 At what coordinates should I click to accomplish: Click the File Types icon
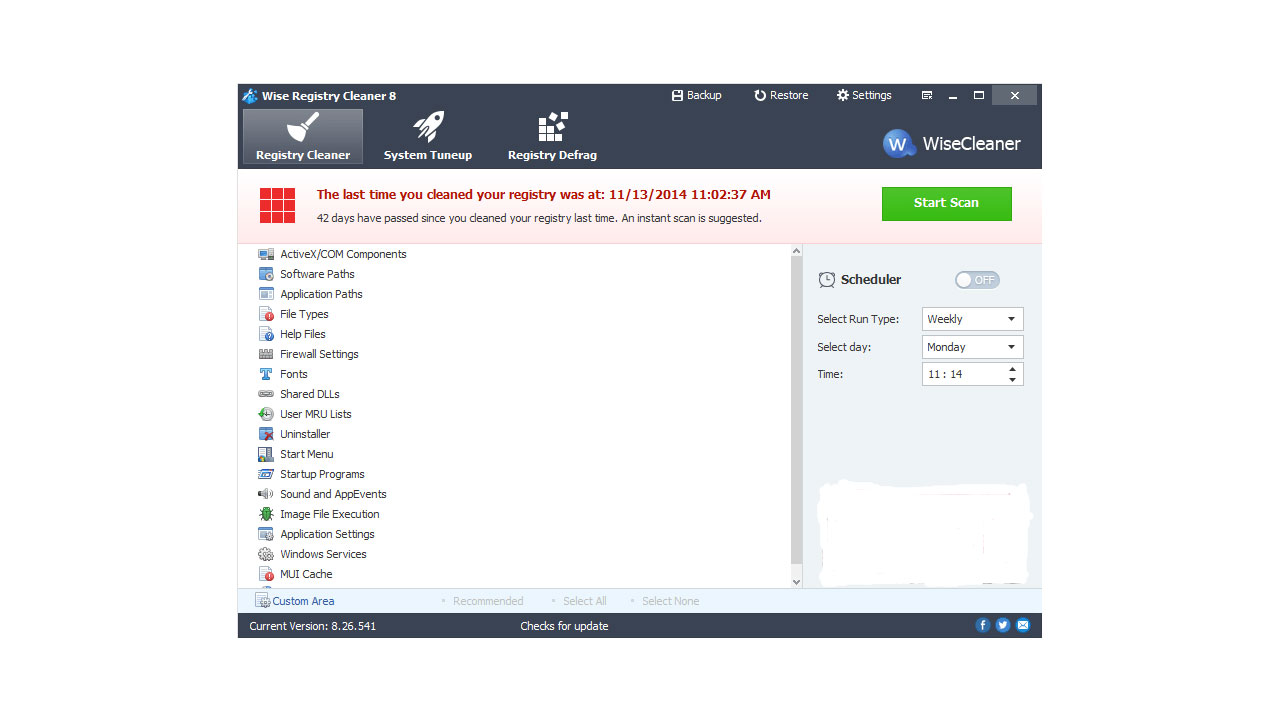pos(266,314)
